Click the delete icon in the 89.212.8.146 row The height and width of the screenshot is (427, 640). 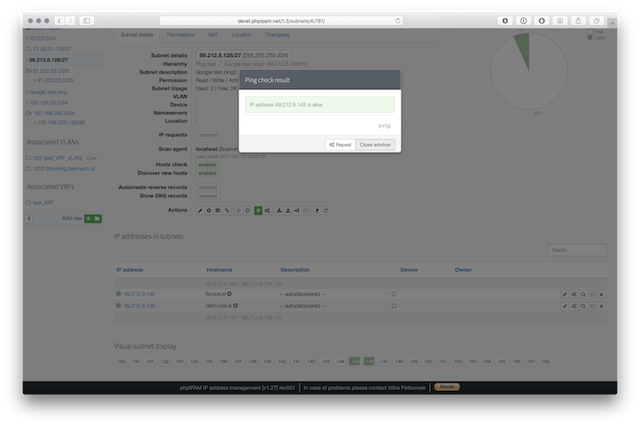coord(601,306)
